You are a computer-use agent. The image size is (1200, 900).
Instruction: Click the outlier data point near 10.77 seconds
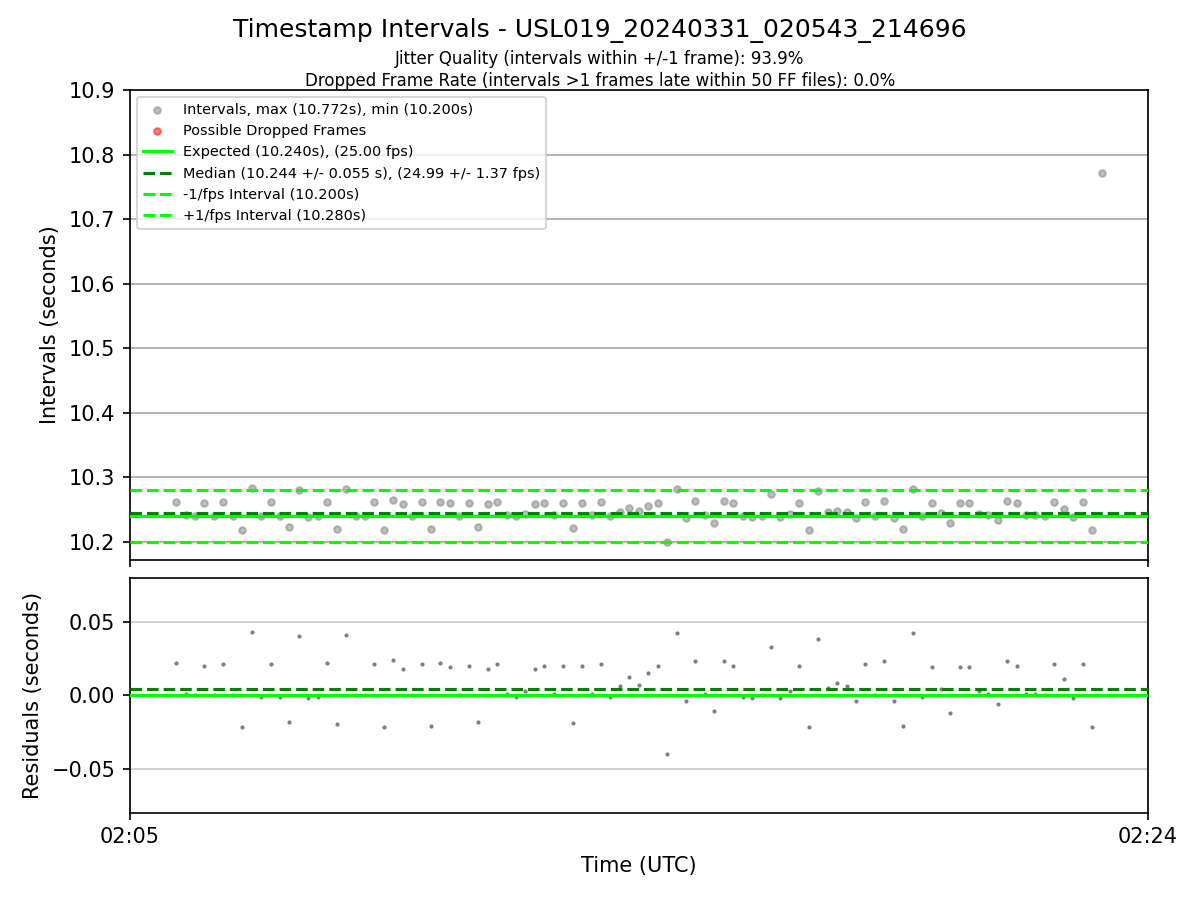pyautogui.click(x=1102, y=173)
